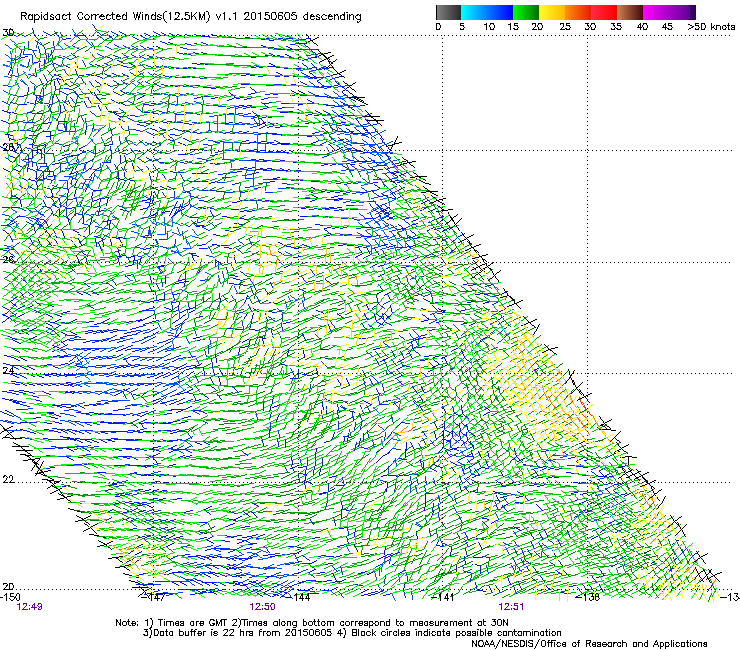Click the gray 0-5 knots legend swatch
740x650 pixels.
[448, 12]
